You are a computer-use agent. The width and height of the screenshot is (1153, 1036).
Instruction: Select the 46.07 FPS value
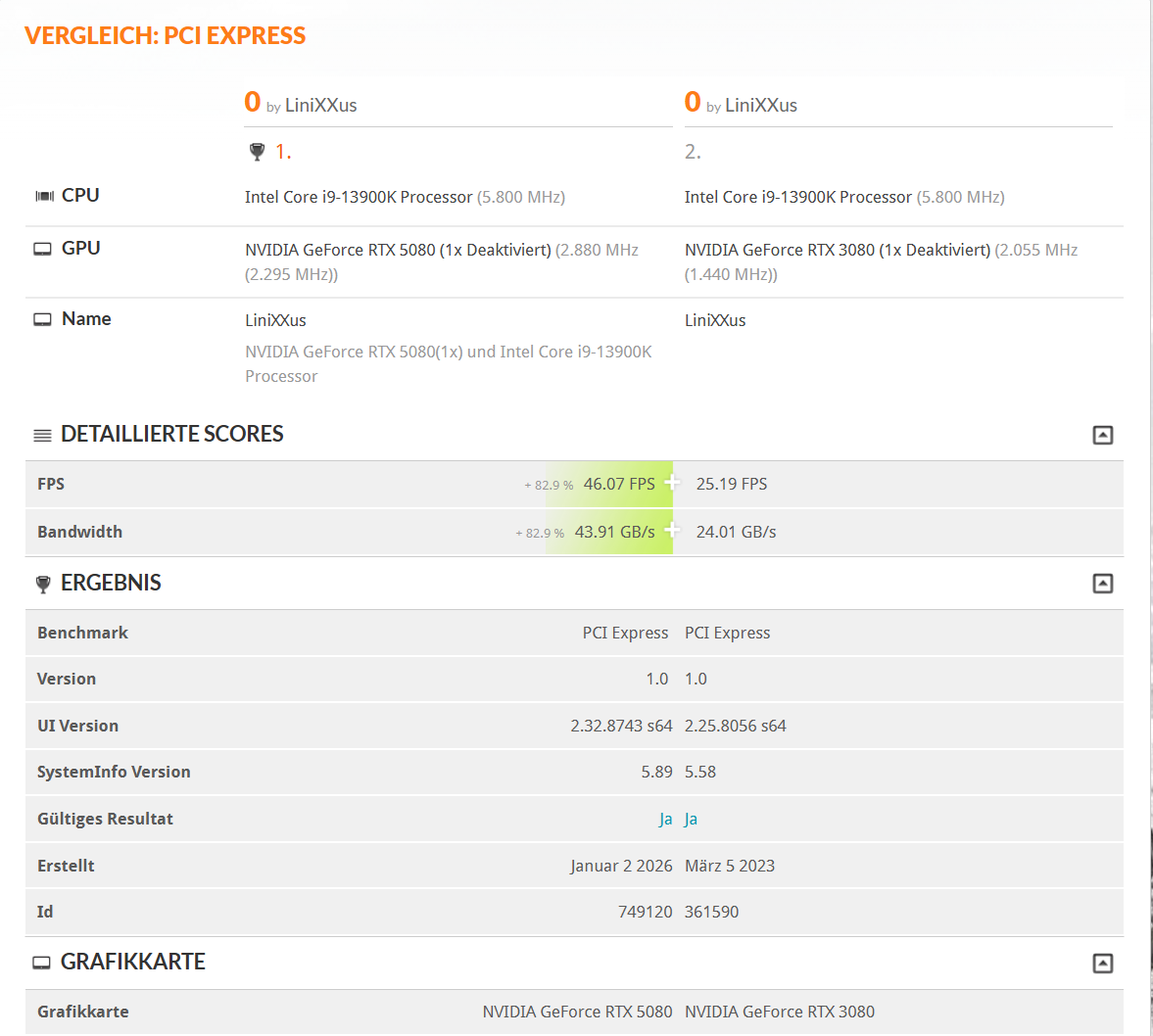[x=619, y=484]
